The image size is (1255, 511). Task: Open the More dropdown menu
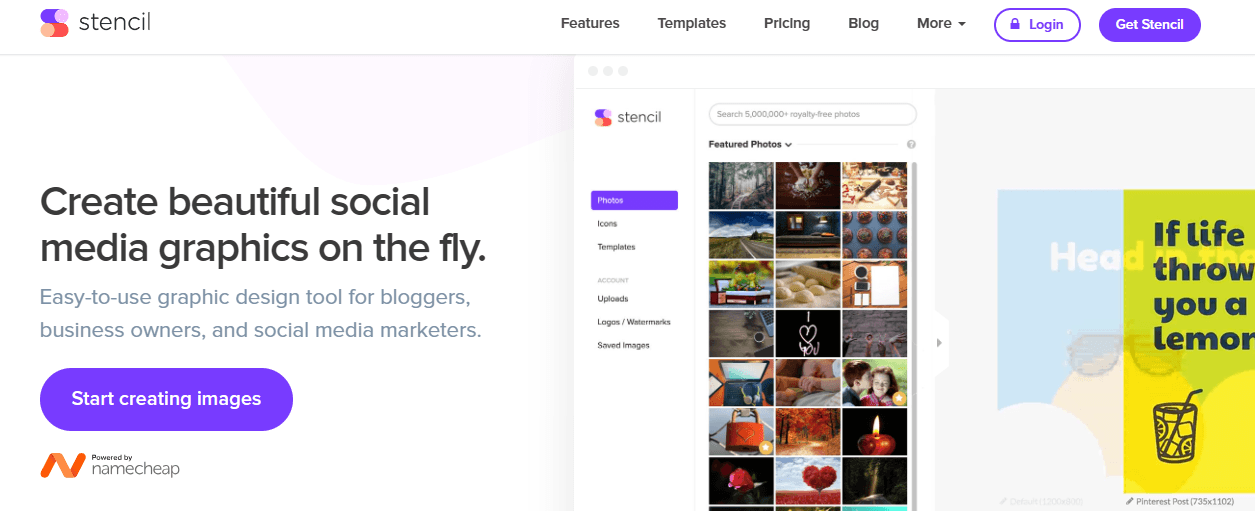[x=941, y=24]
